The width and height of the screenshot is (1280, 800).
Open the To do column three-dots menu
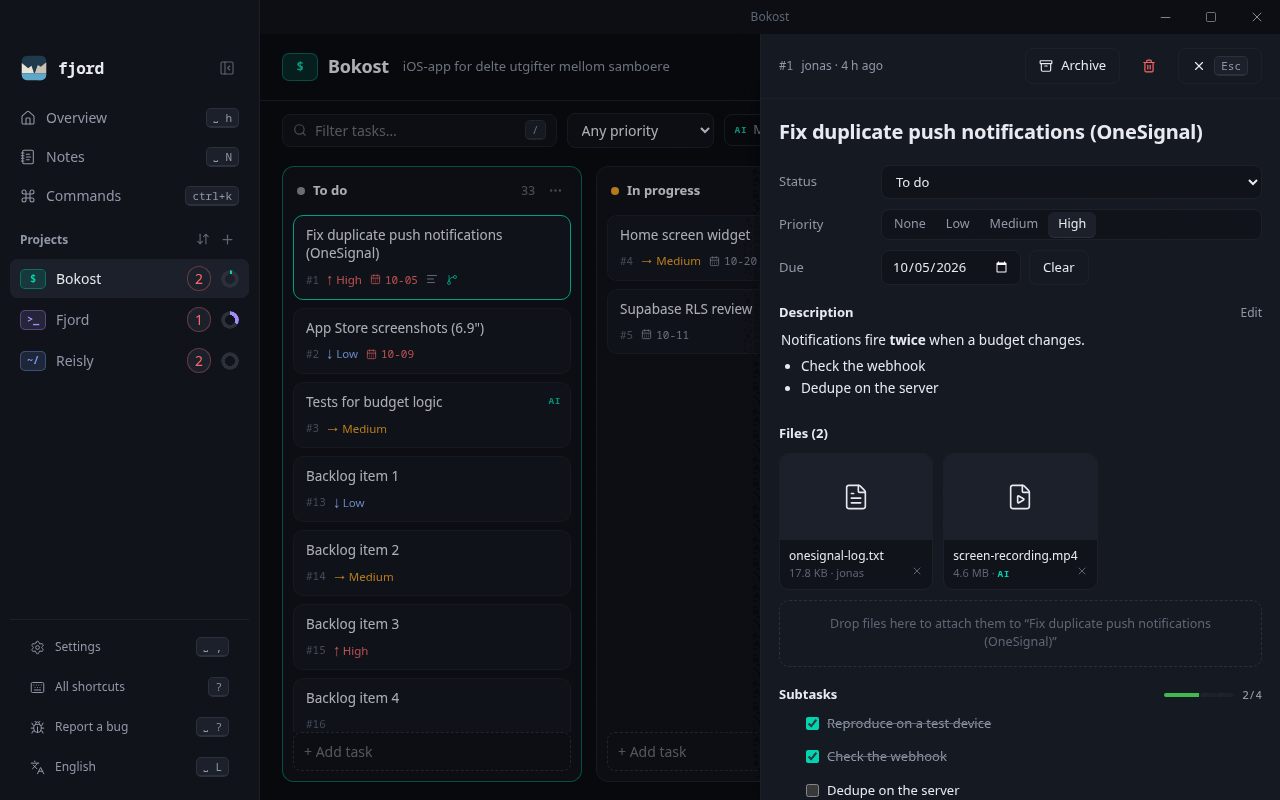coord(556,190)
